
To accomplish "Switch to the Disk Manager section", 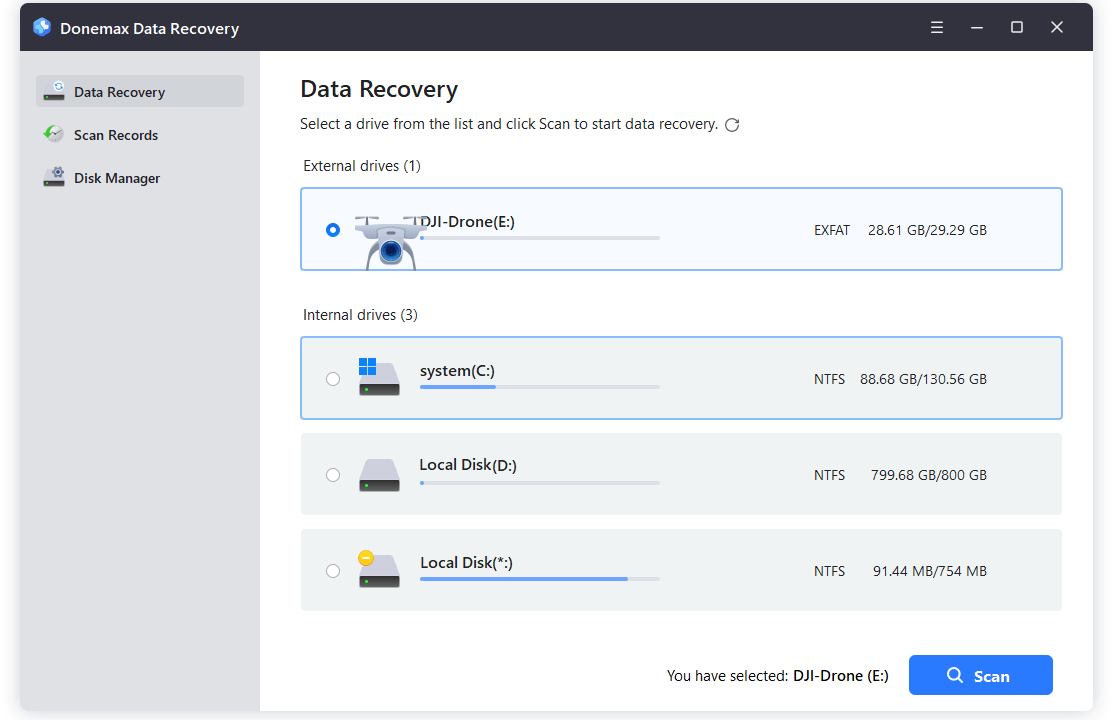I will pyautogui.click(x=117, y=177).
